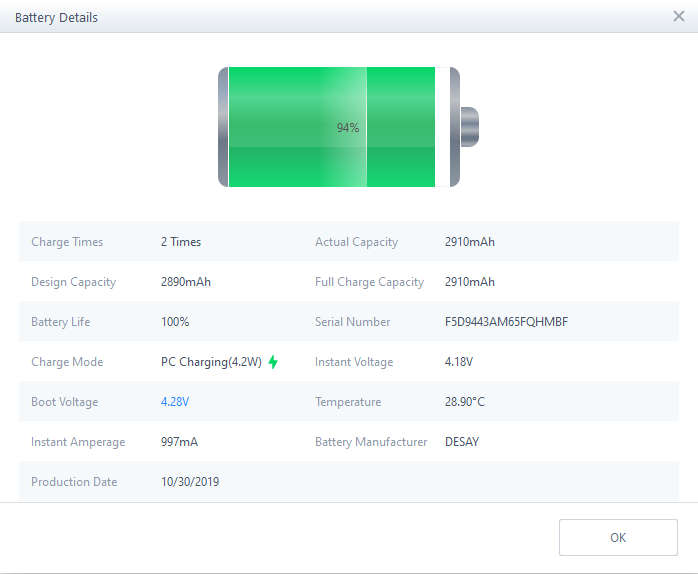The height and width of the screenshot is (574, 698).
Task: Click the 2890mAh design capacity value
Action: pos(186,282)
